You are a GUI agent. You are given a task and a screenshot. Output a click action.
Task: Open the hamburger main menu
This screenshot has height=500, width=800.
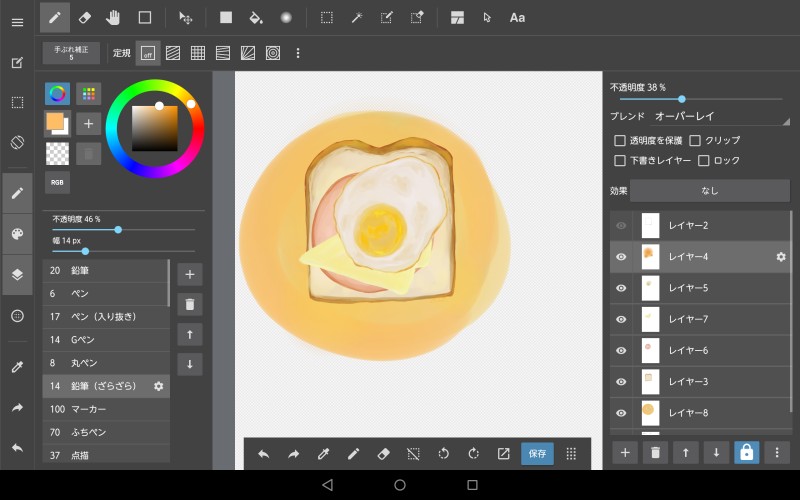coord(17,22)
